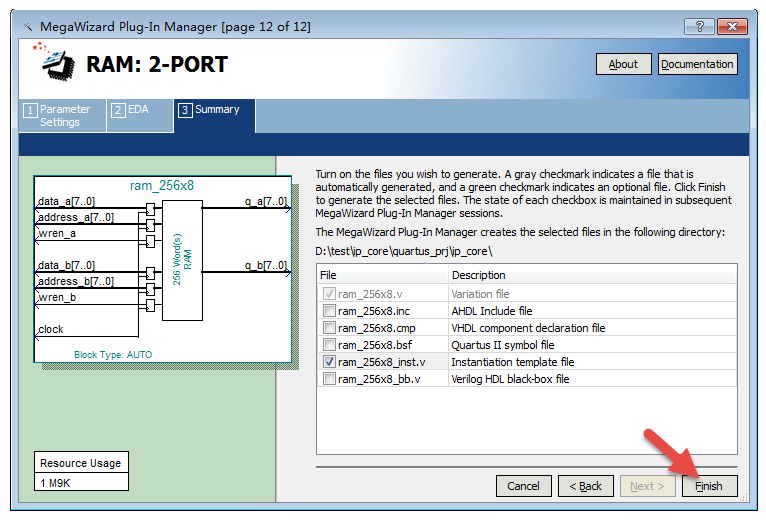Click the Cancel button

pos(523,486)
